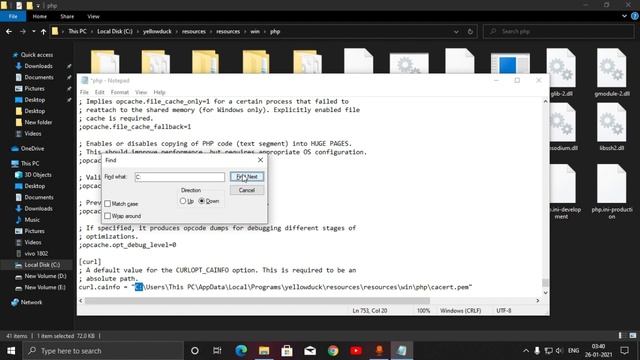This screenshot has width=640, height=360.
Task: Open Share tab in File Explorer ribbon
Action: 67,16
